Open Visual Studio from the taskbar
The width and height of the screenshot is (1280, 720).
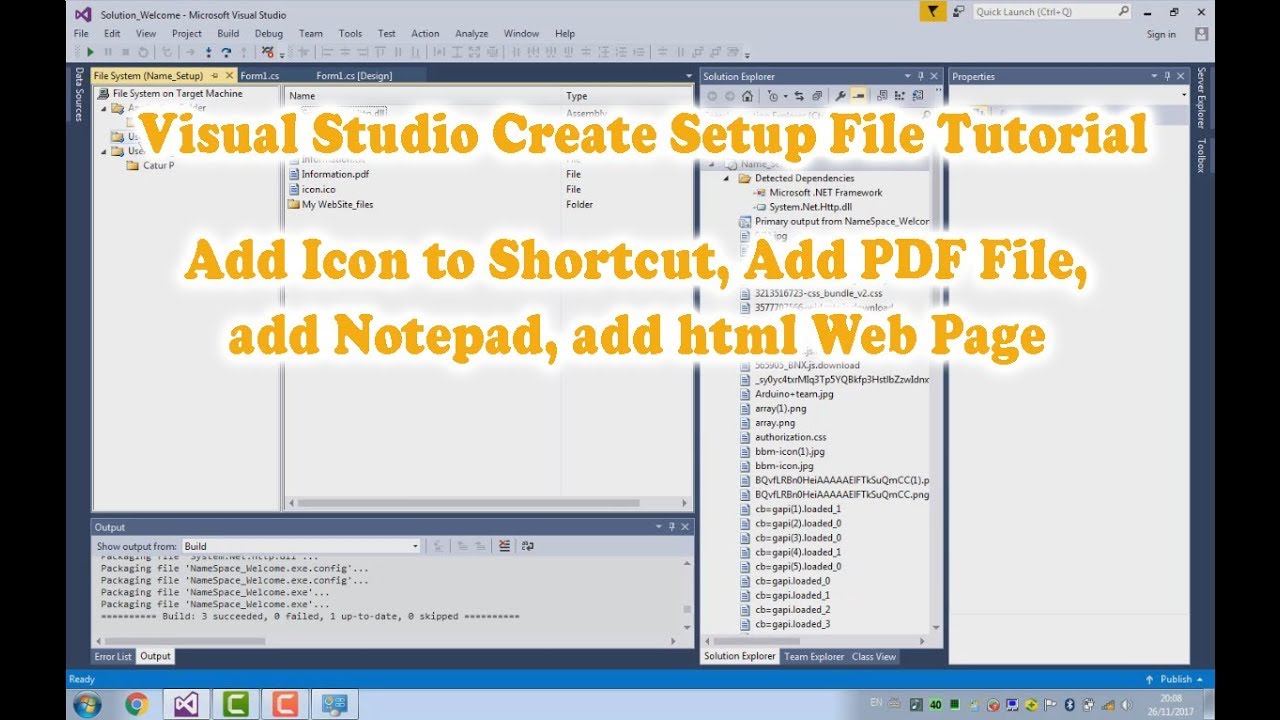[186, 704]
